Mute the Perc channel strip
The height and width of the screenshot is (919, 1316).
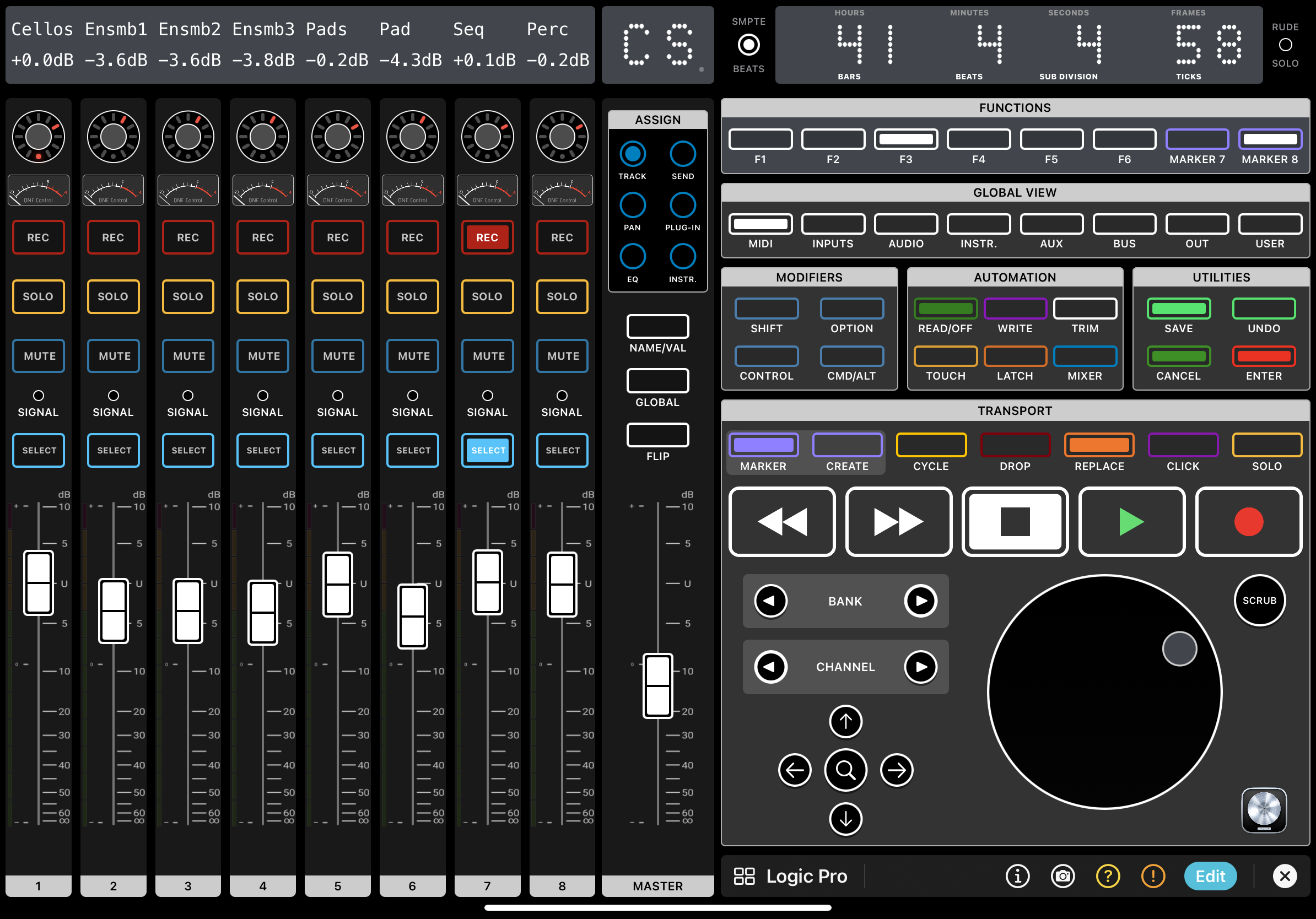click(562, 356)
